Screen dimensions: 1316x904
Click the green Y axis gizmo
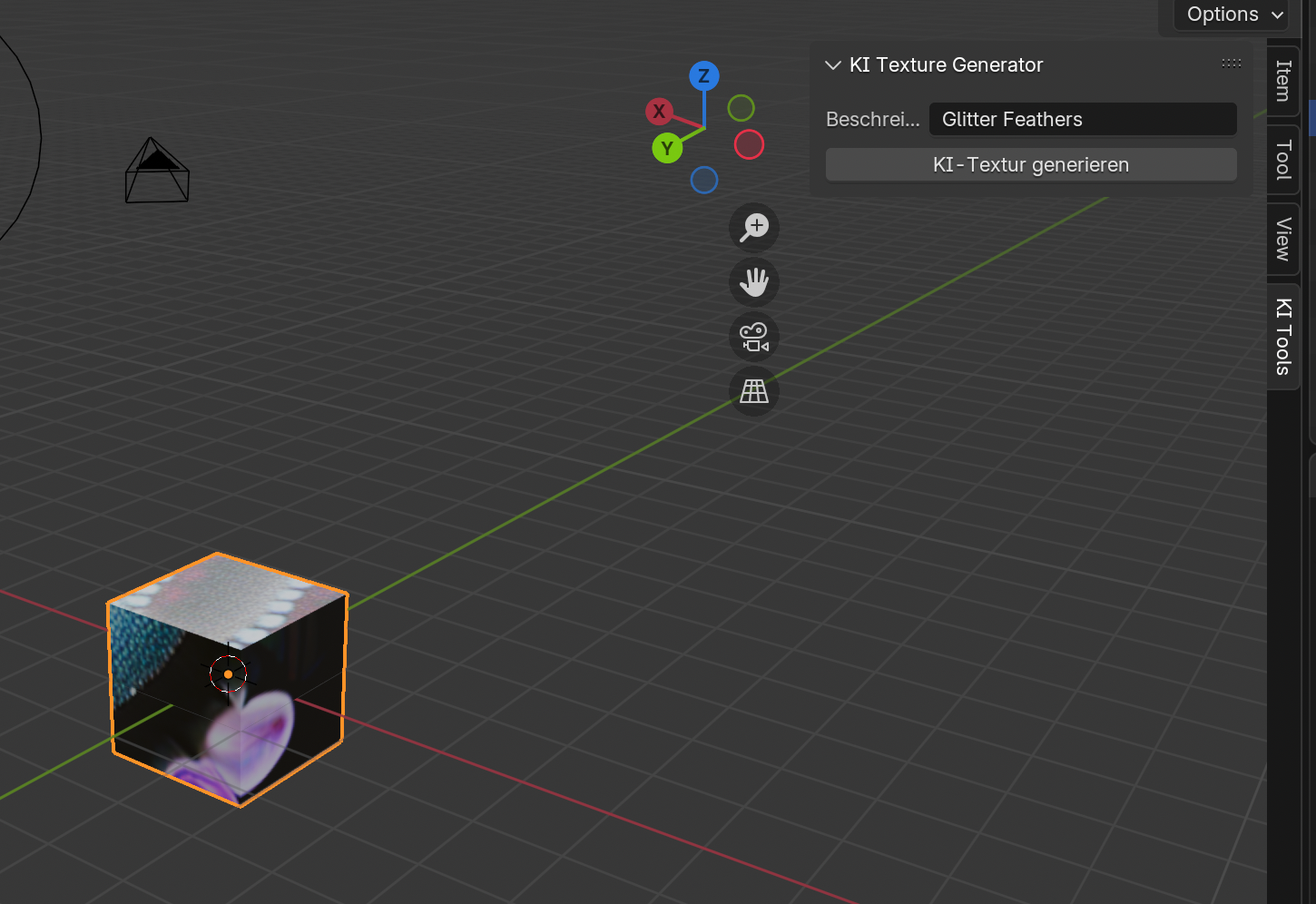[667, 148]
